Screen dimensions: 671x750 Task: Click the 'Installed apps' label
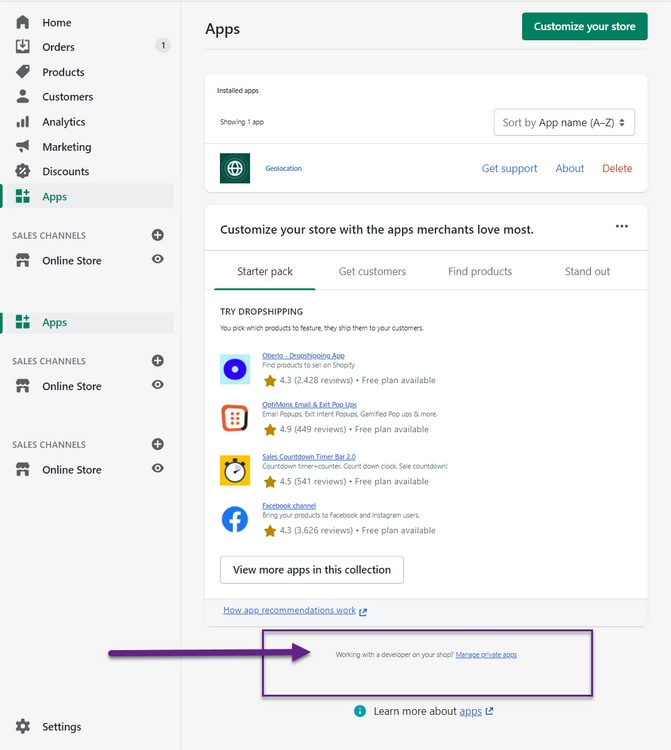(238, 90)
